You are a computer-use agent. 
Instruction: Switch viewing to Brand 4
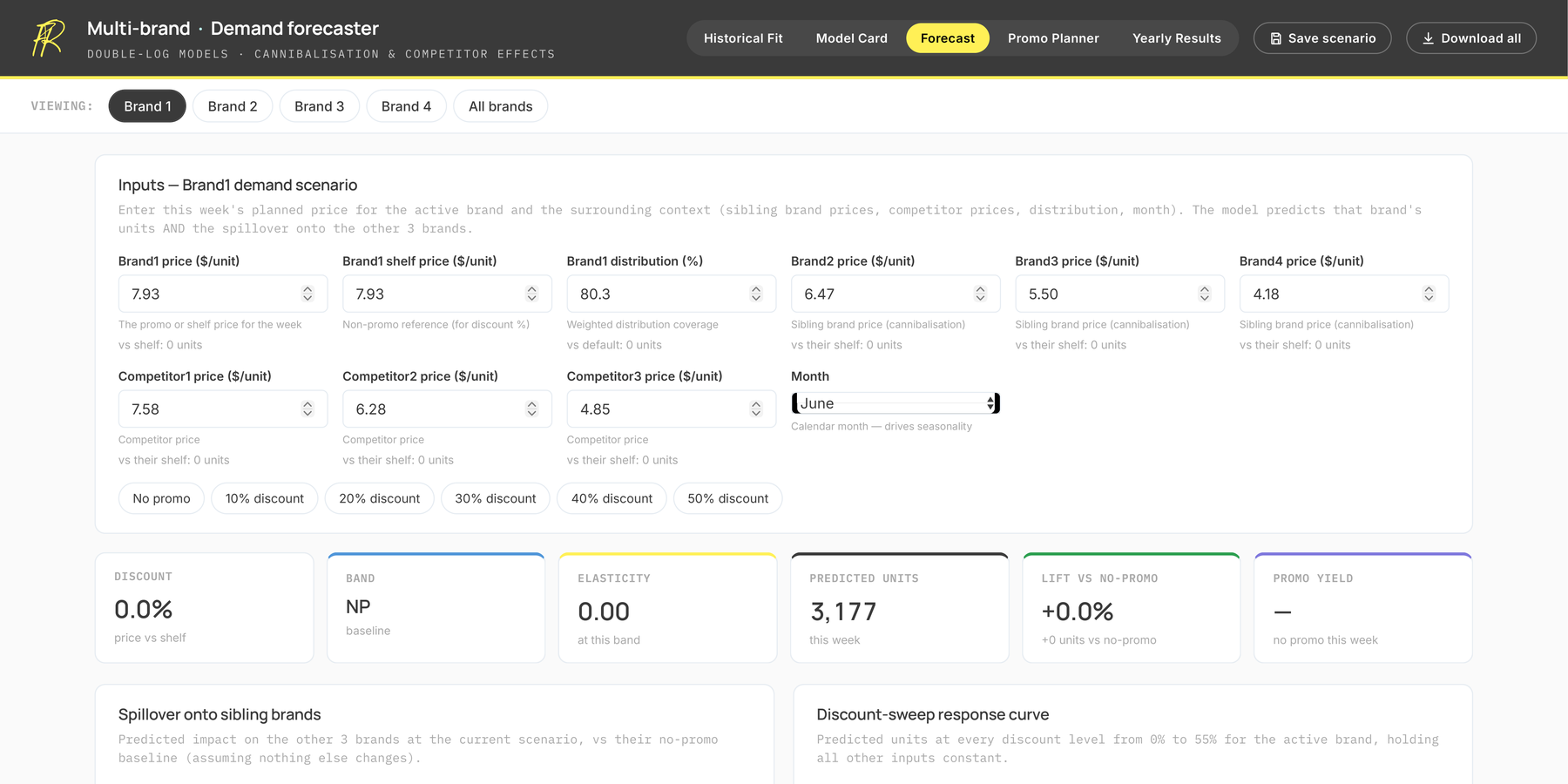(406, 106)
